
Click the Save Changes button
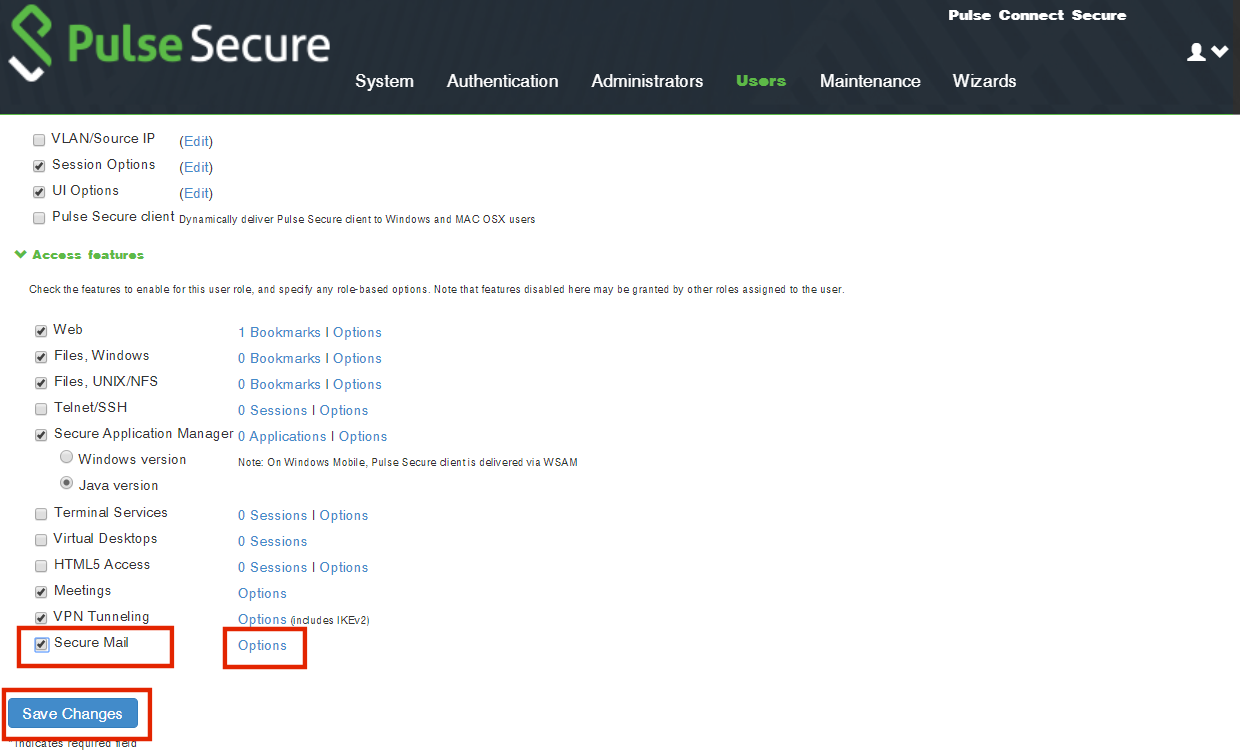[x=72, y=714]
